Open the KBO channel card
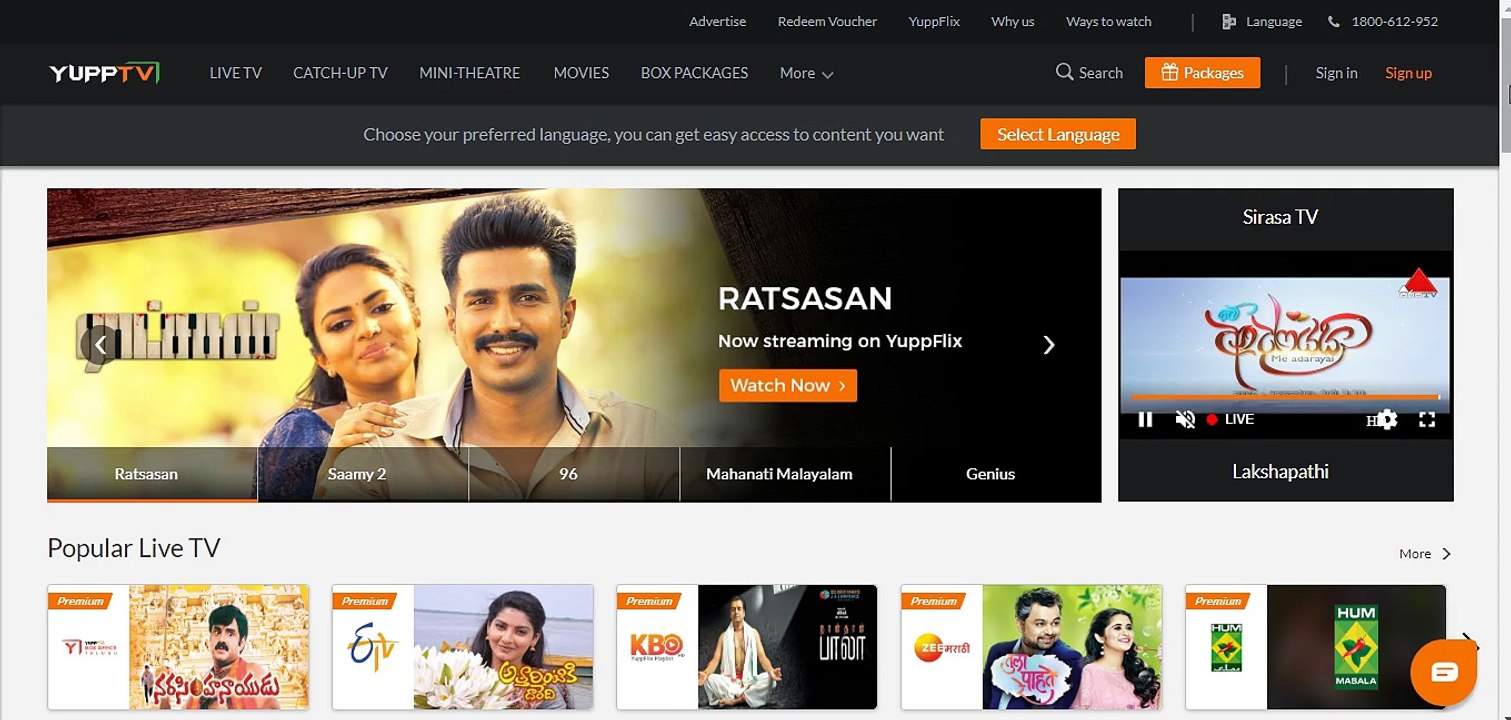Image resolution: width=1511 pixels, height=720 pixels. pyautogui.click(x=747, y=647)
